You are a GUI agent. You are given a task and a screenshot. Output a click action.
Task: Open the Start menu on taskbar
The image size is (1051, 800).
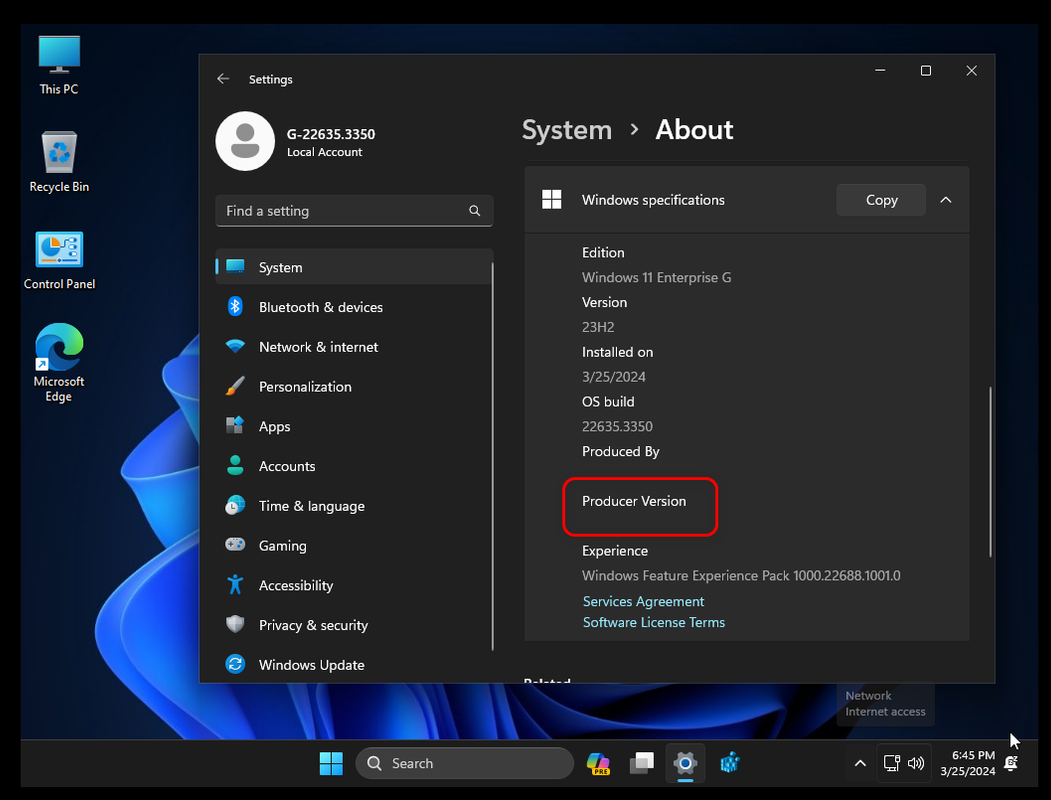(x=331, y=763)
